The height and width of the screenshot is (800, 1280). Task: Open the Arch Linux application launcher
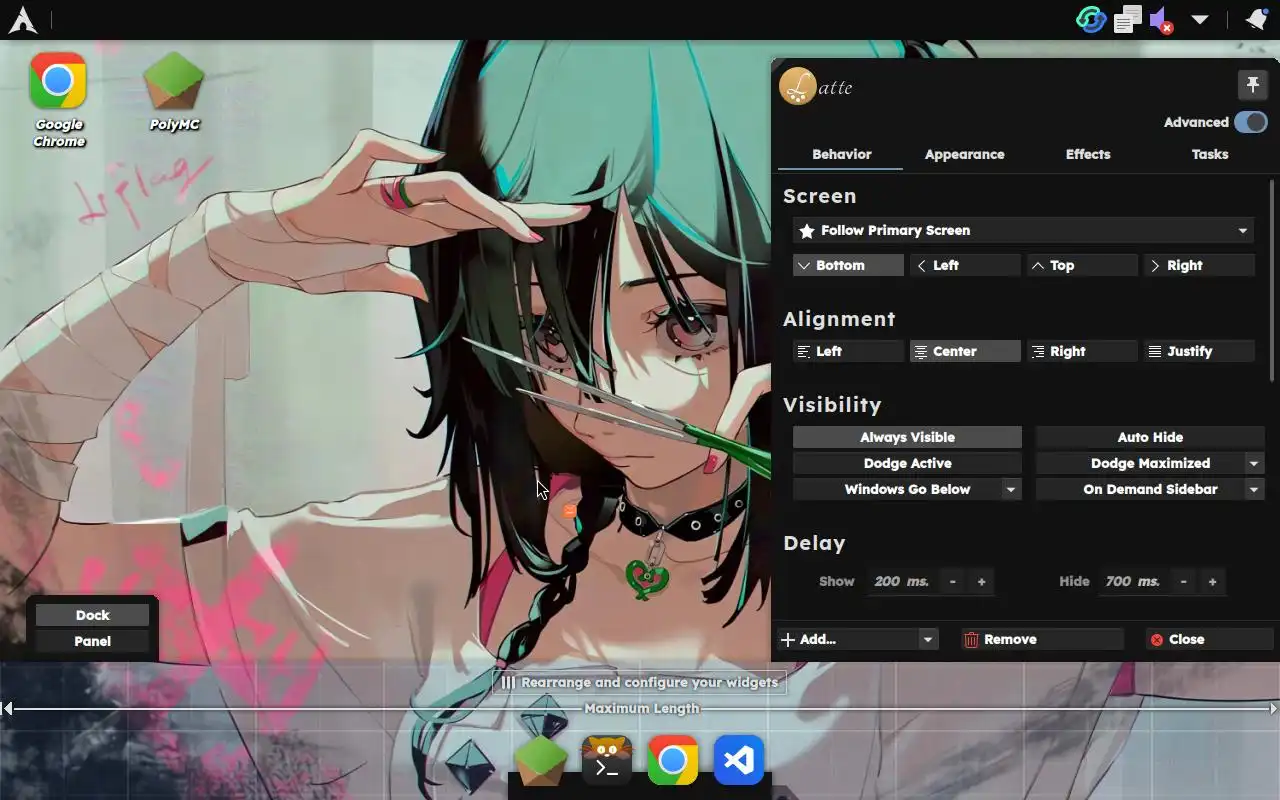[22, 20]
